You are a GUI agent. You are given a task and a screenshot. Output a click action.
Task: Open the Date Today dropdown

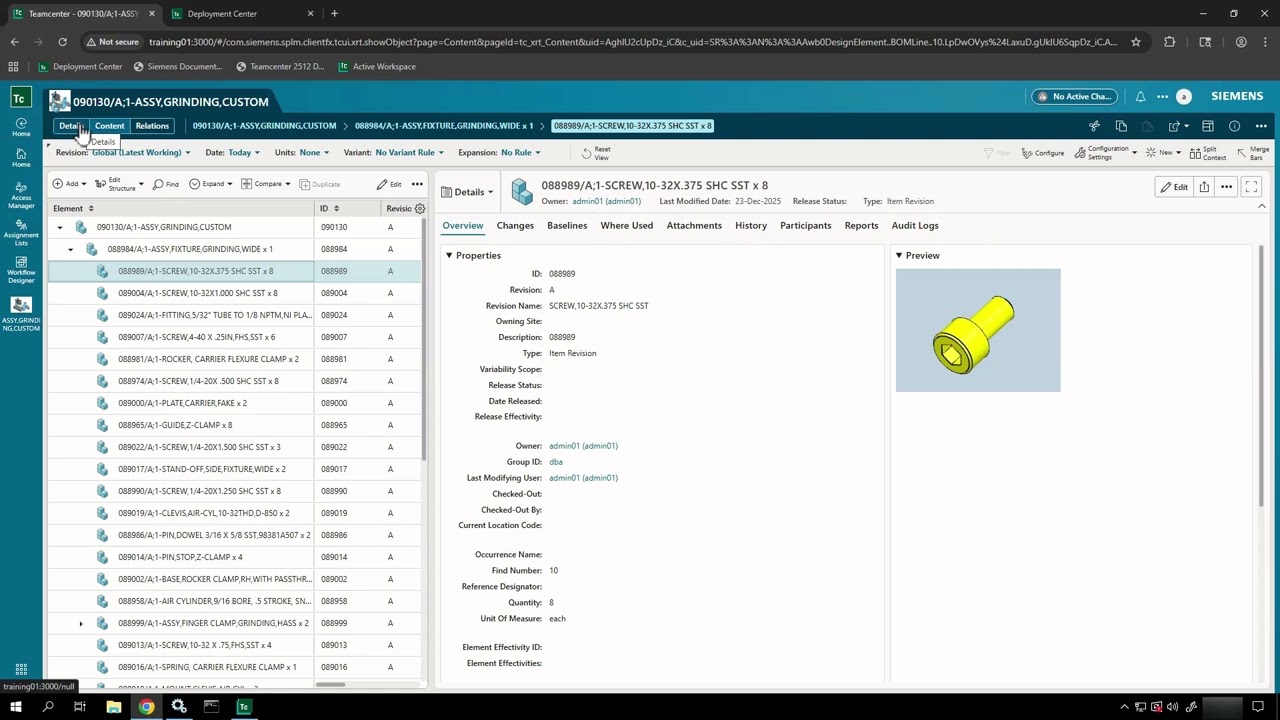pyautogui.click(x=244, y=153)
